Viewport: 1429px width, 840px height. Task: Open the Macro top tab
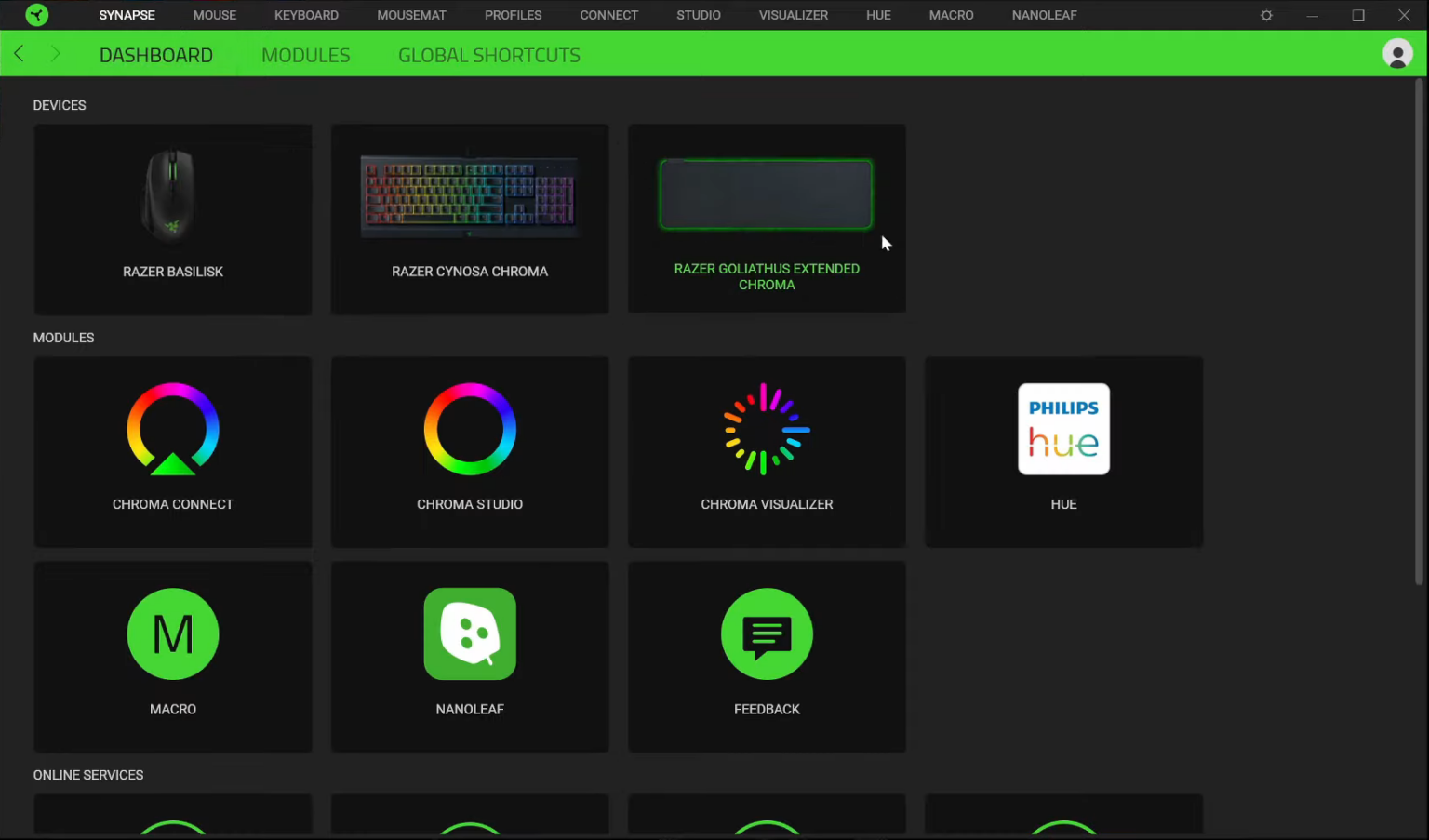tap(951, 15)
